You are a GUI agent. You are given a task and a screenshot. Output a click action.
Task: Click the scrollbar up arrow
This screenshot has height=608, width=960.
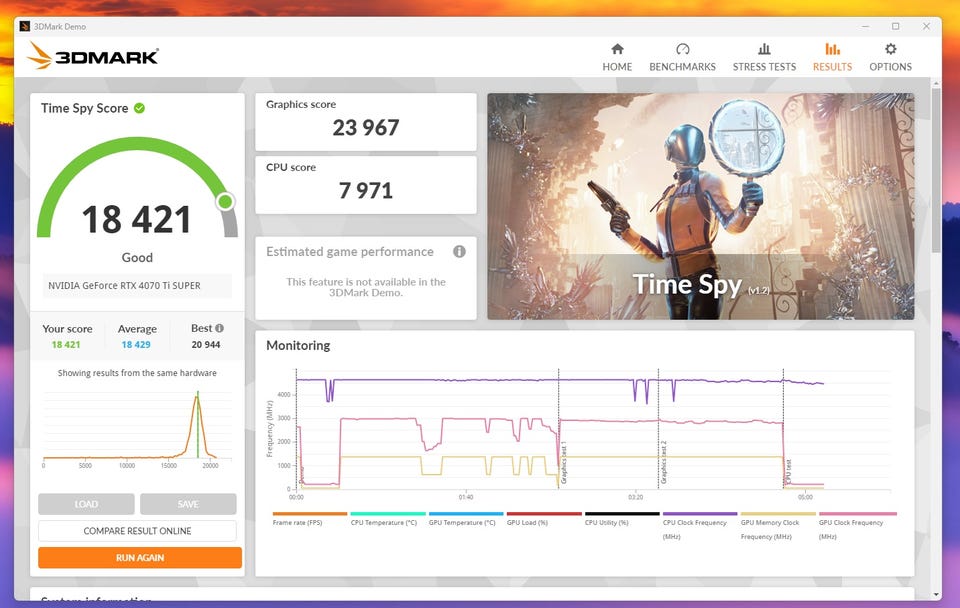936,83
